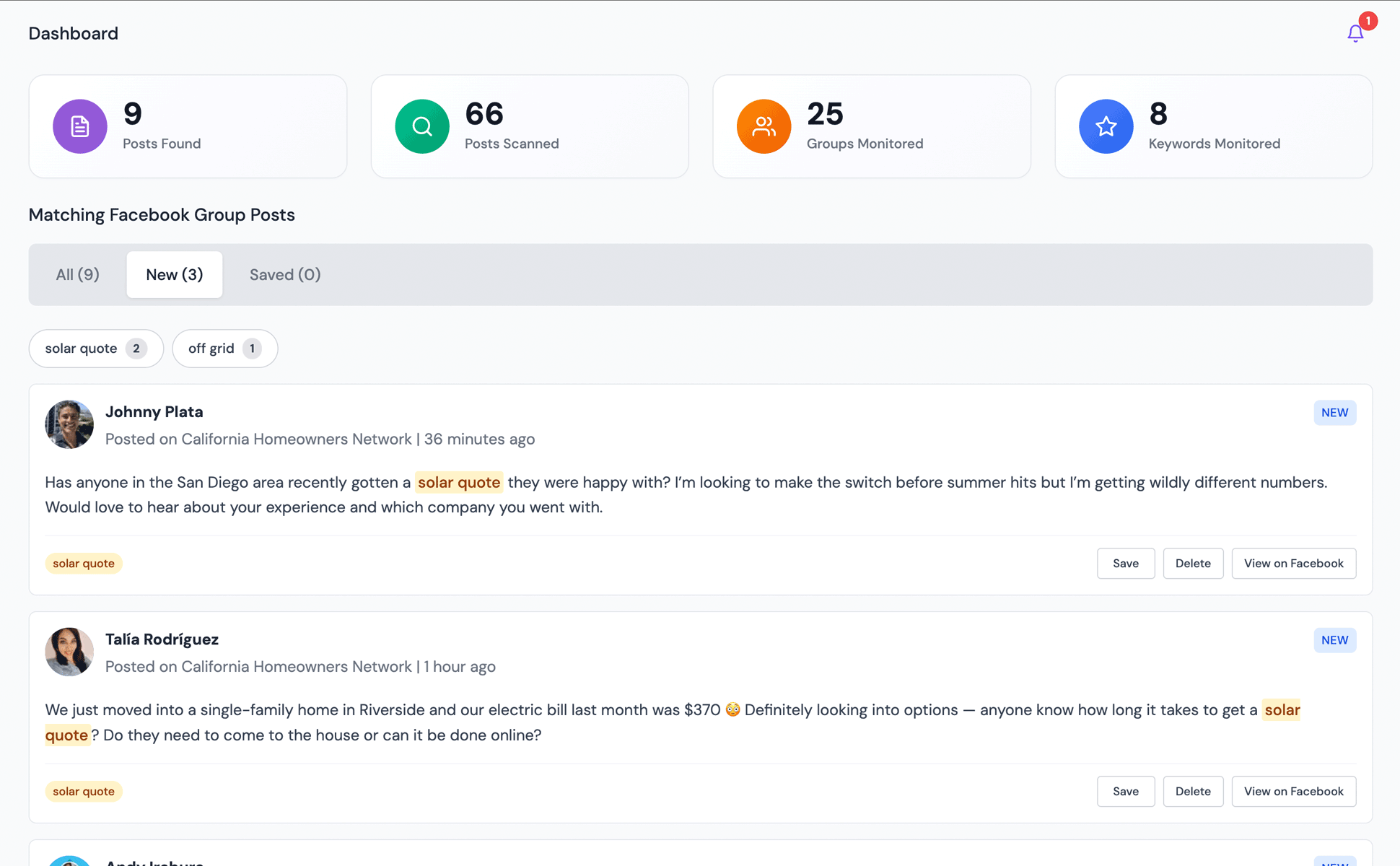Click the NEW badge on Johnny Plata's post

point(1334,413)
